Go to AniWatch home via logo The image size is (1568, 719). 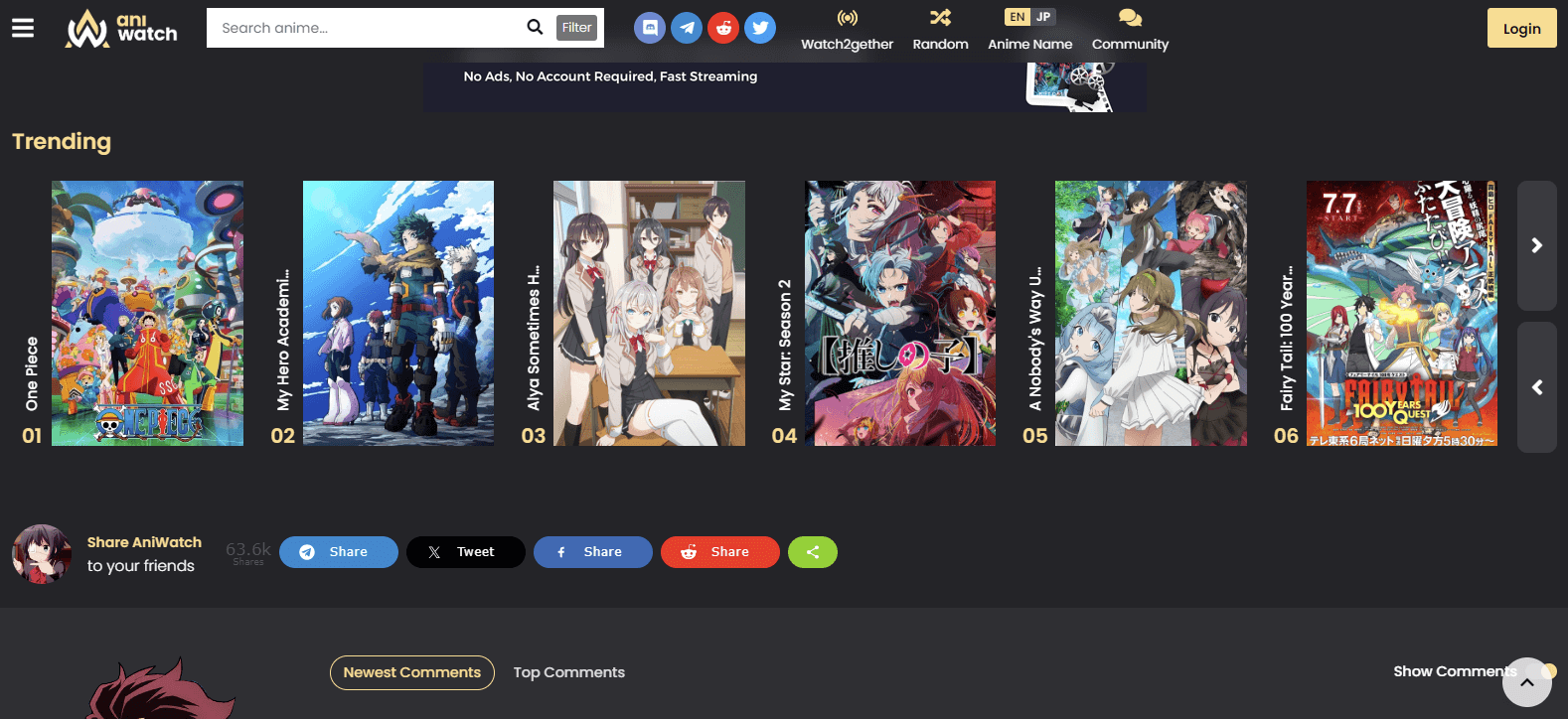pyautogui.click(x=120, y=28)
